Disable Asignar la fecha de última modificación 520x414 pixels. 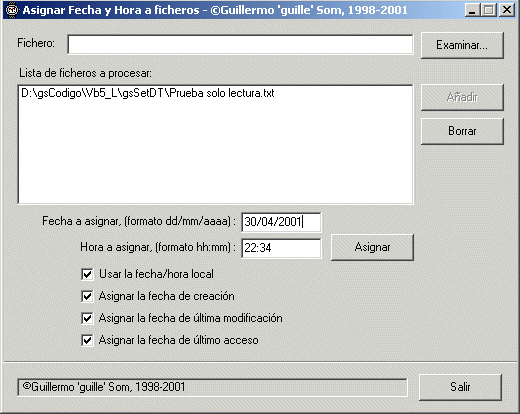pyautogui.click(x=87, y=318)
